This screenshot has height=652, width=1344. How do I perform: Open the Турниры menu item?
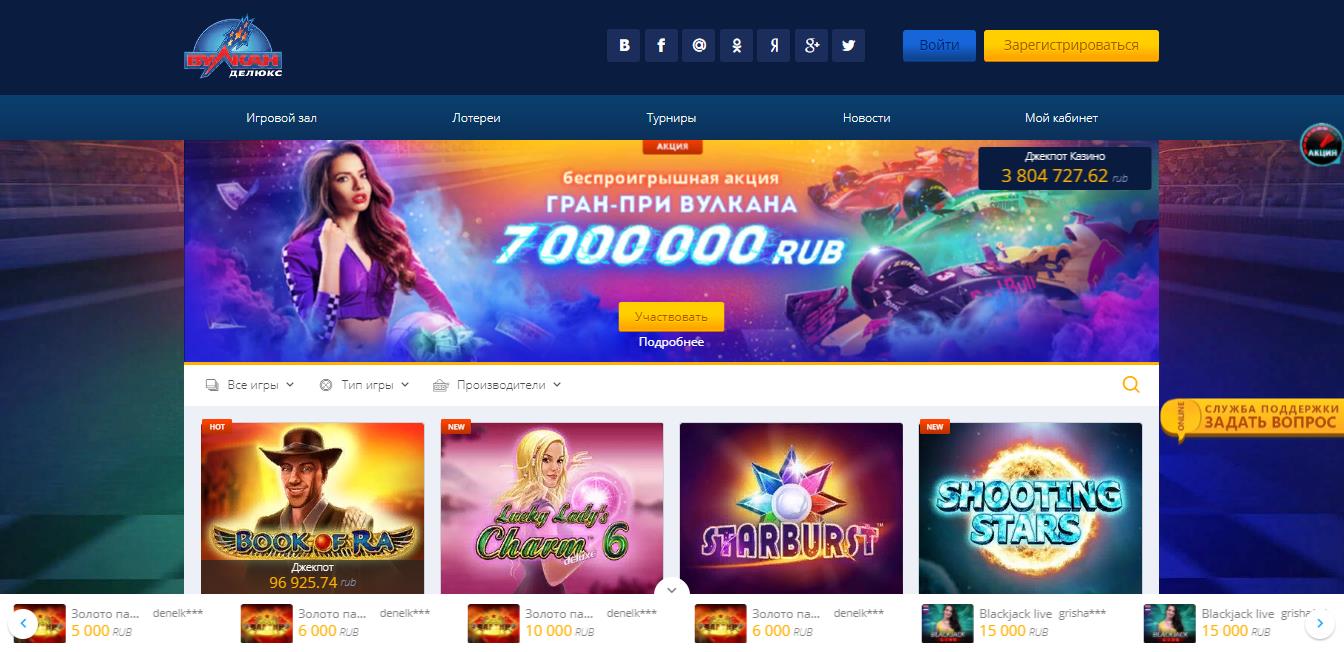coord(671,118)
